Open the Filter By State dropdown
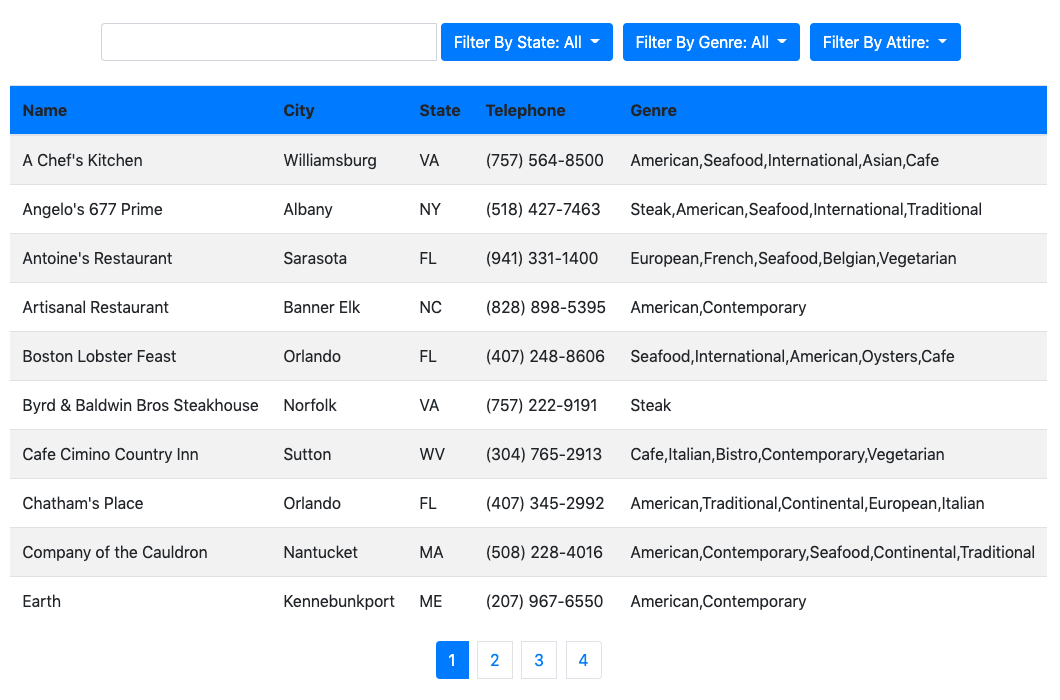This screenshot has height=700, width=1060. click(x=527, y=42)
